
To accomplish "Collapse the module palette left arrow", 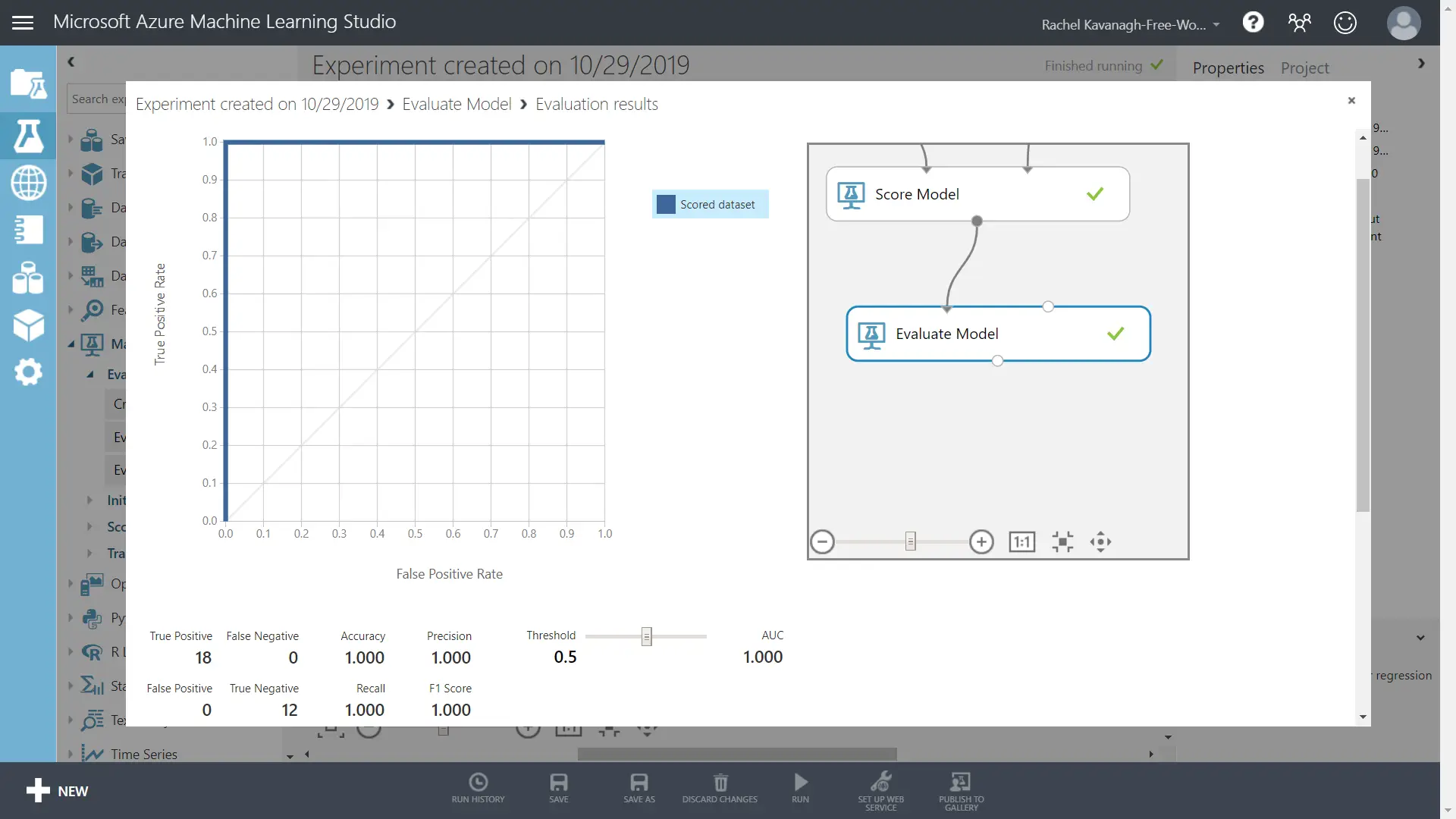I will coord(71,62).
